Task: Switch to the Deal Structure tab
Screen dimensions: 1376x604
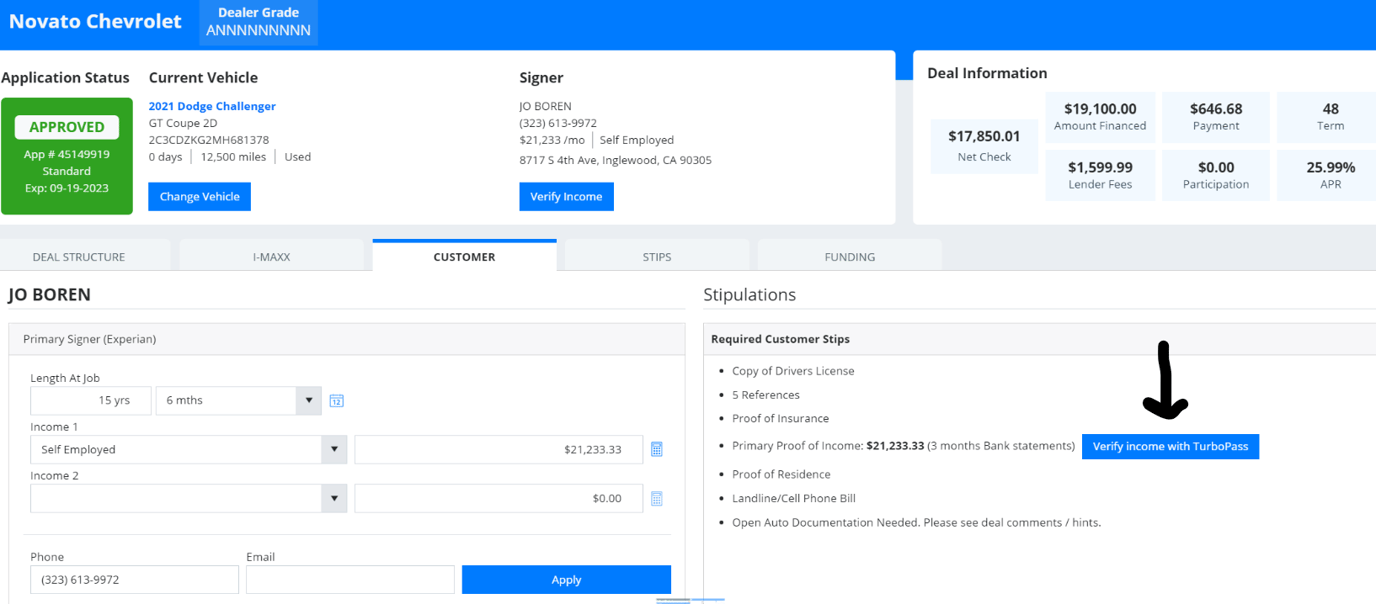Action: (x=85, y=255)
